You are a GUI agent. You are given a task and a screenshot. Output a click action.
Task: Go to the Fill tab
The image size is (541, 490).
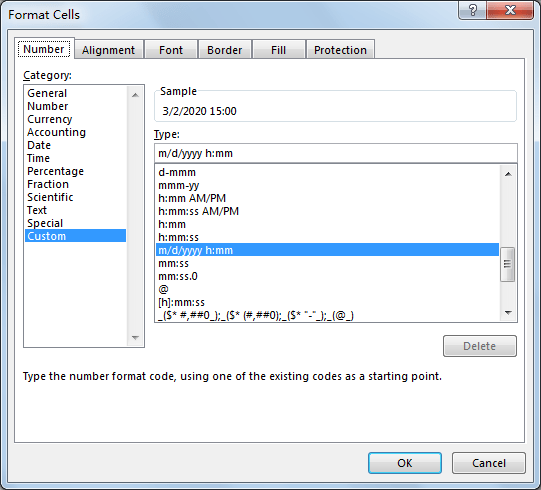278,50
